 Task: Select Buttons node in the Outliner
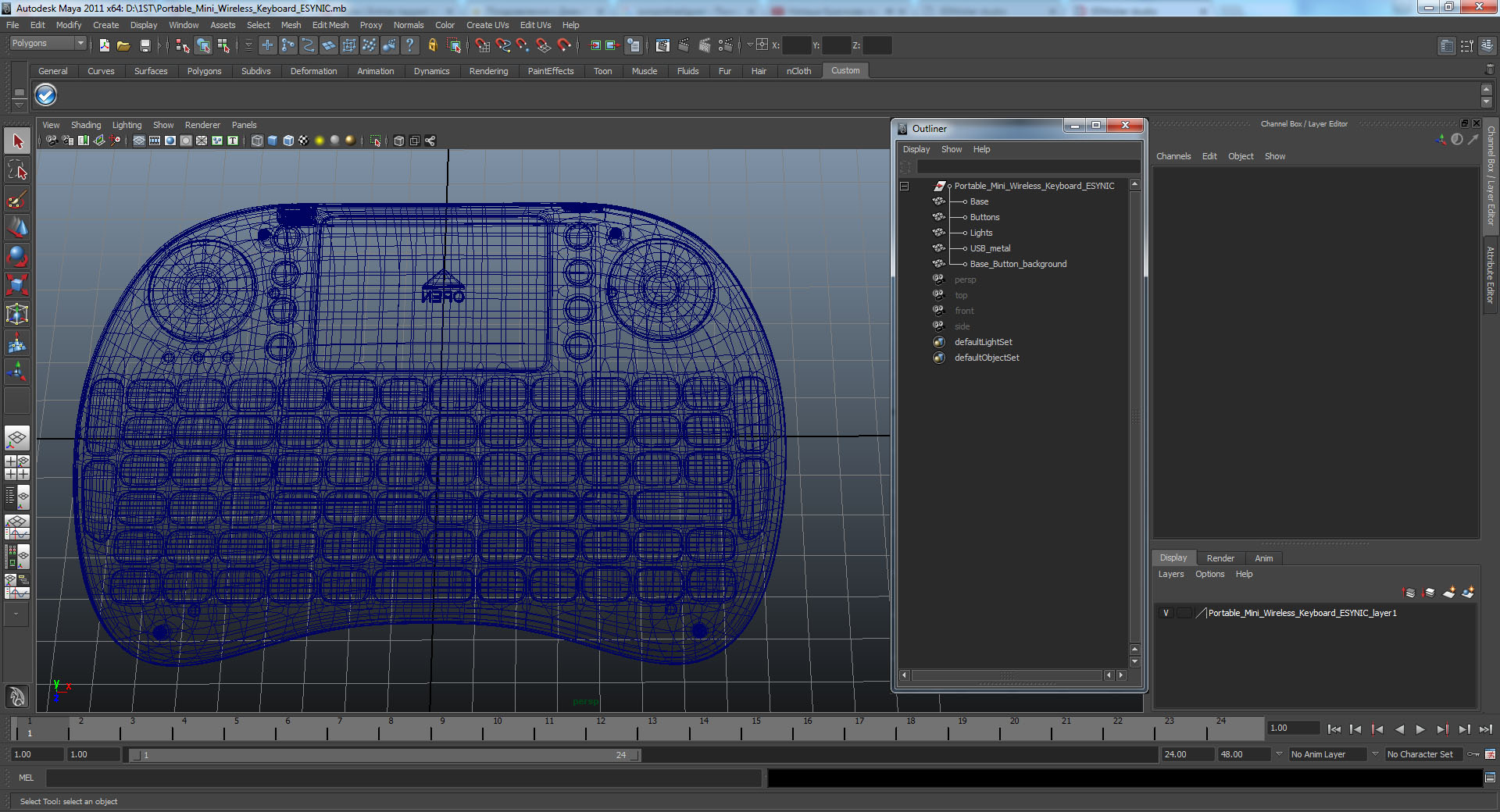click(984, 217)
